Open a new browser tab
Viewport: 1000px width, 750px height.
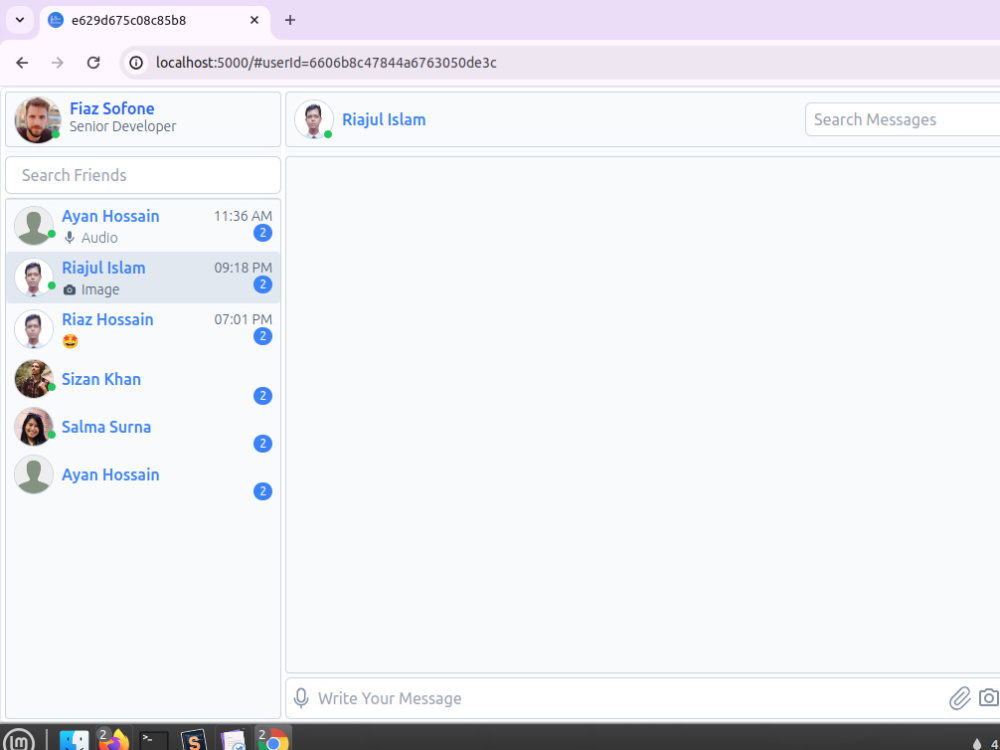tap(290, 20)
